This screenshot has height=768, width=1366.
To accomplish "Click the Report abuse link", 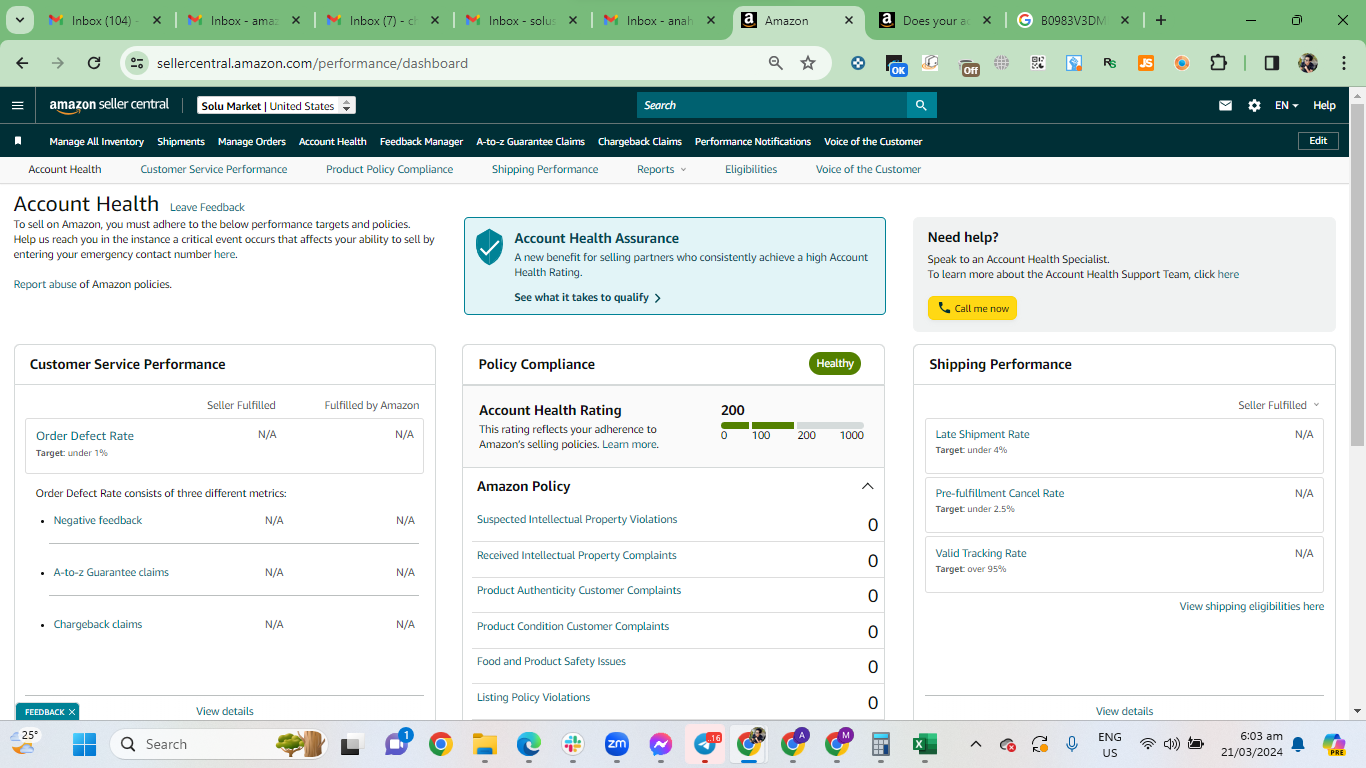I will pos(45,284).
